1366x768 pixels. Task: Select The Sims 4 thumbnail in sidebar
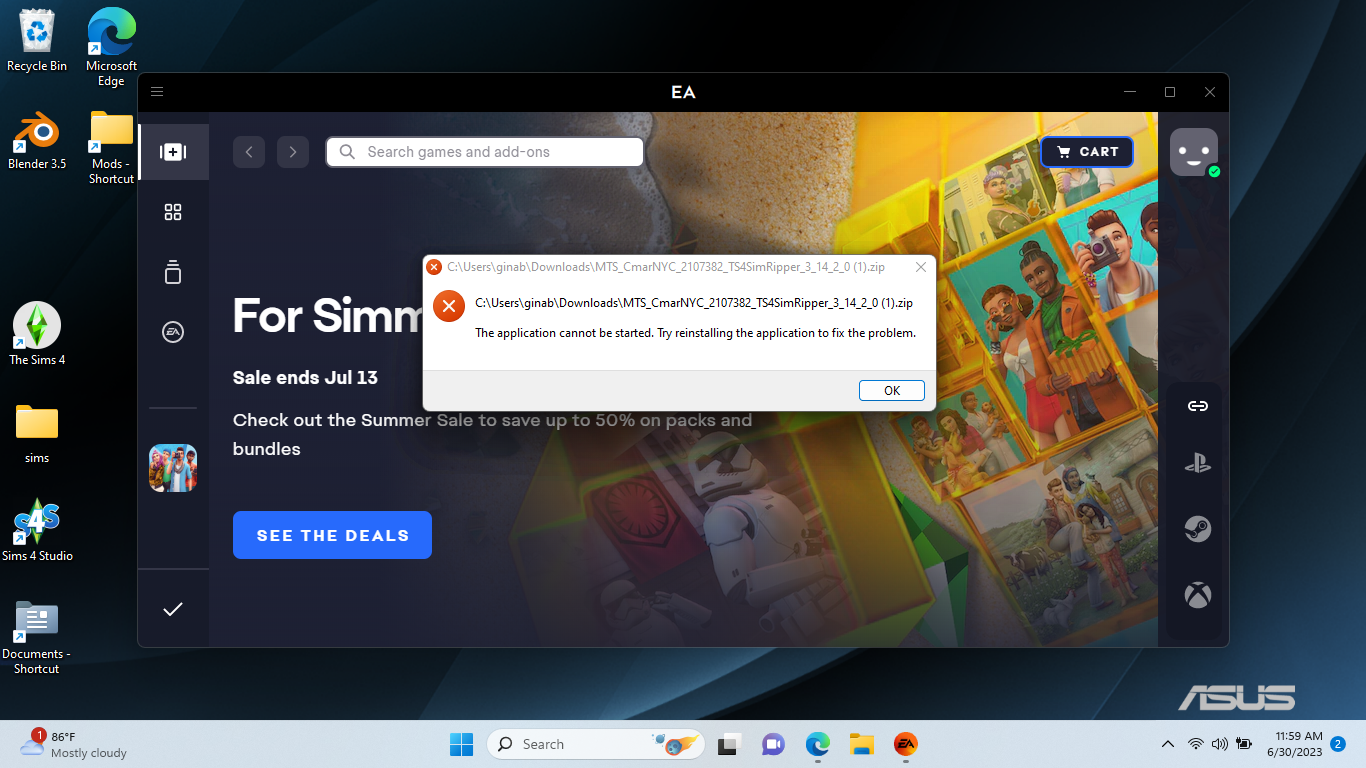click(172, 467)
